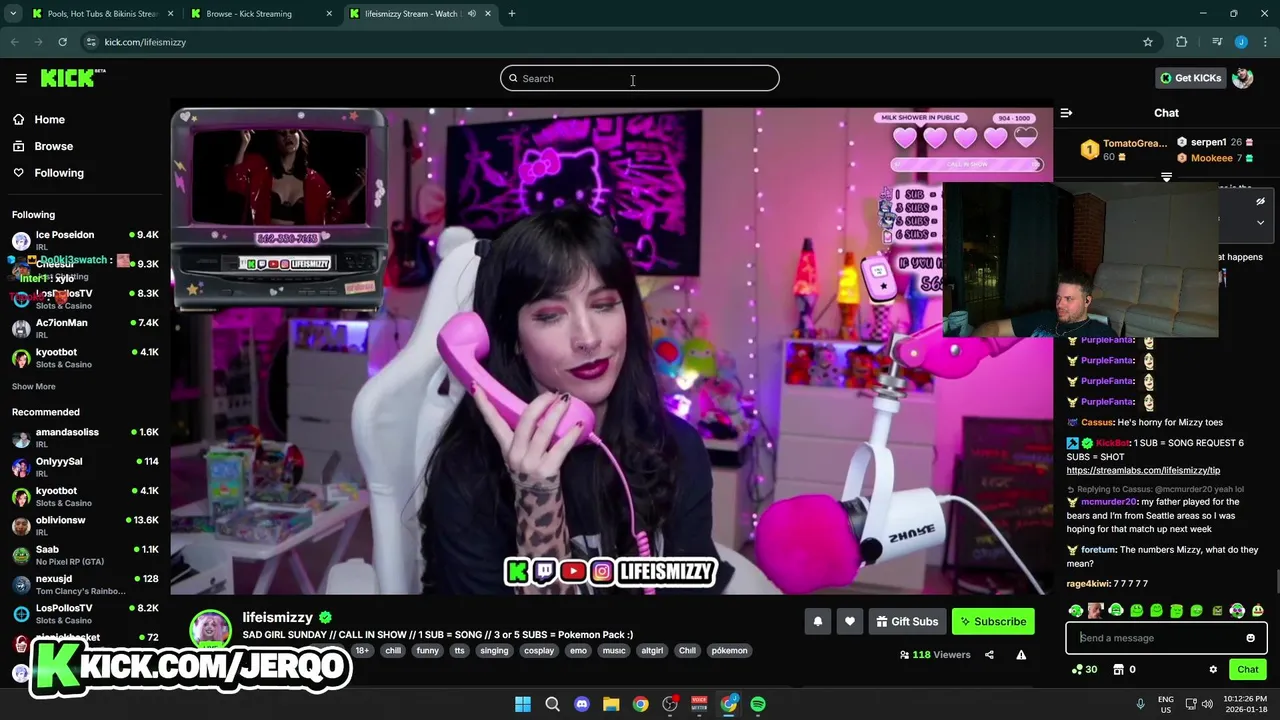The image size is (1280, 720).
Task: Open the user profile avatar menu
Action: (x=1243, y=78)
